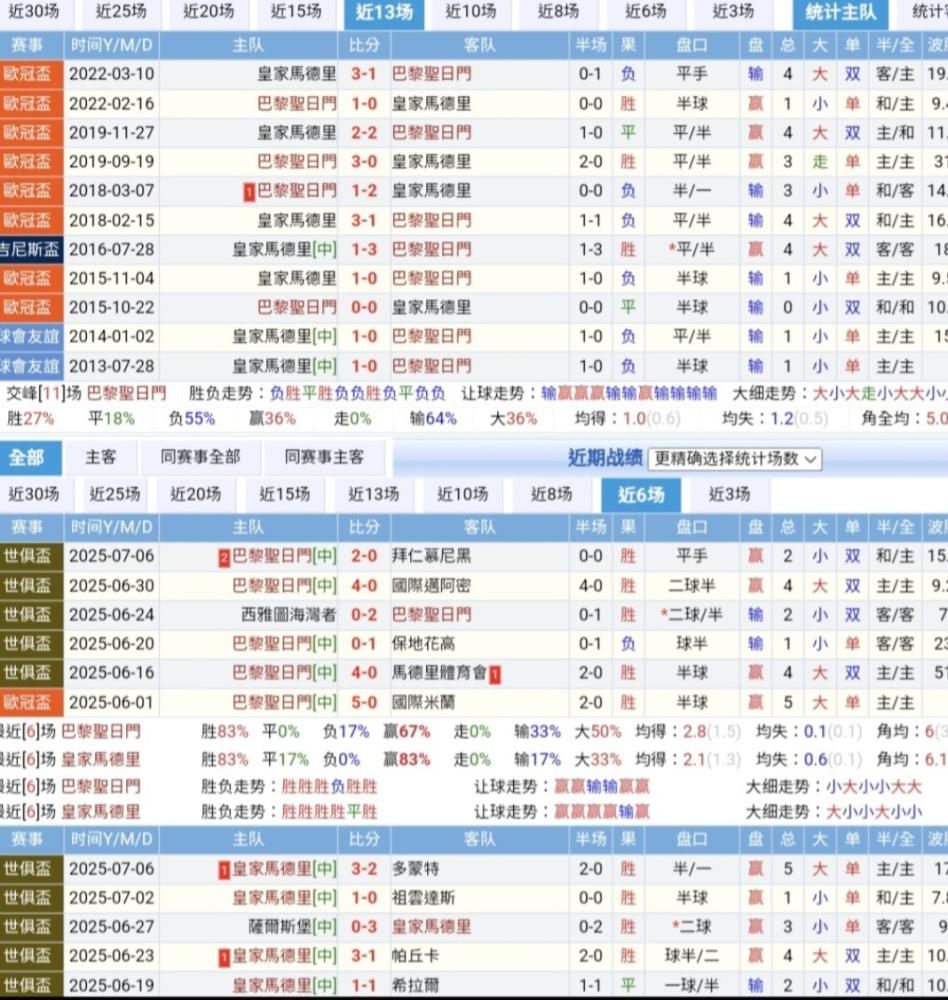Click the *平/半 handicap in the 2016-07-28 row
Screen dimensions: 948x1000
click(x=692, y=249)
